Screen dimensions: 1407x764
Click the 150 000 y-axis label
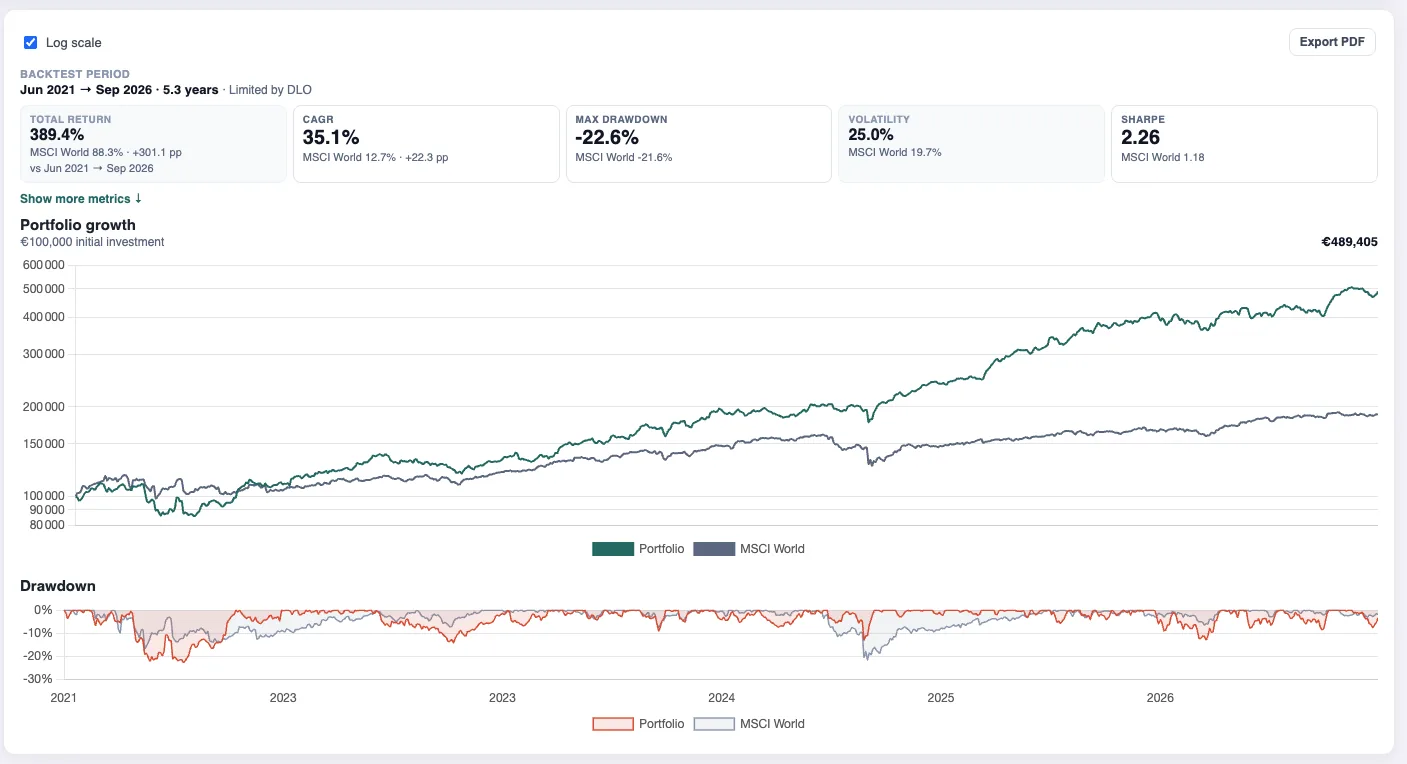tap(42, 444)
